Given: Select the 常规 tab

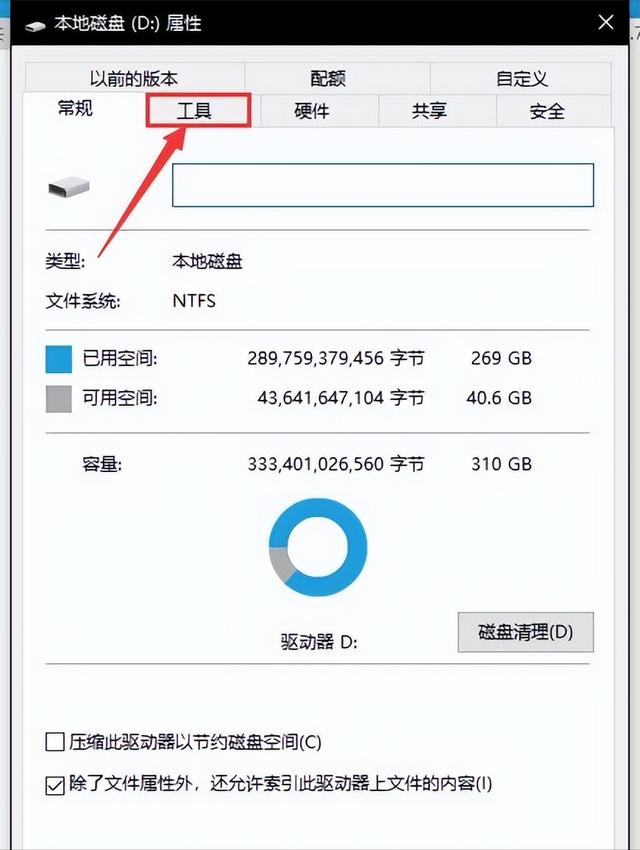Looking at the screenshot, I should coord(75,108).
